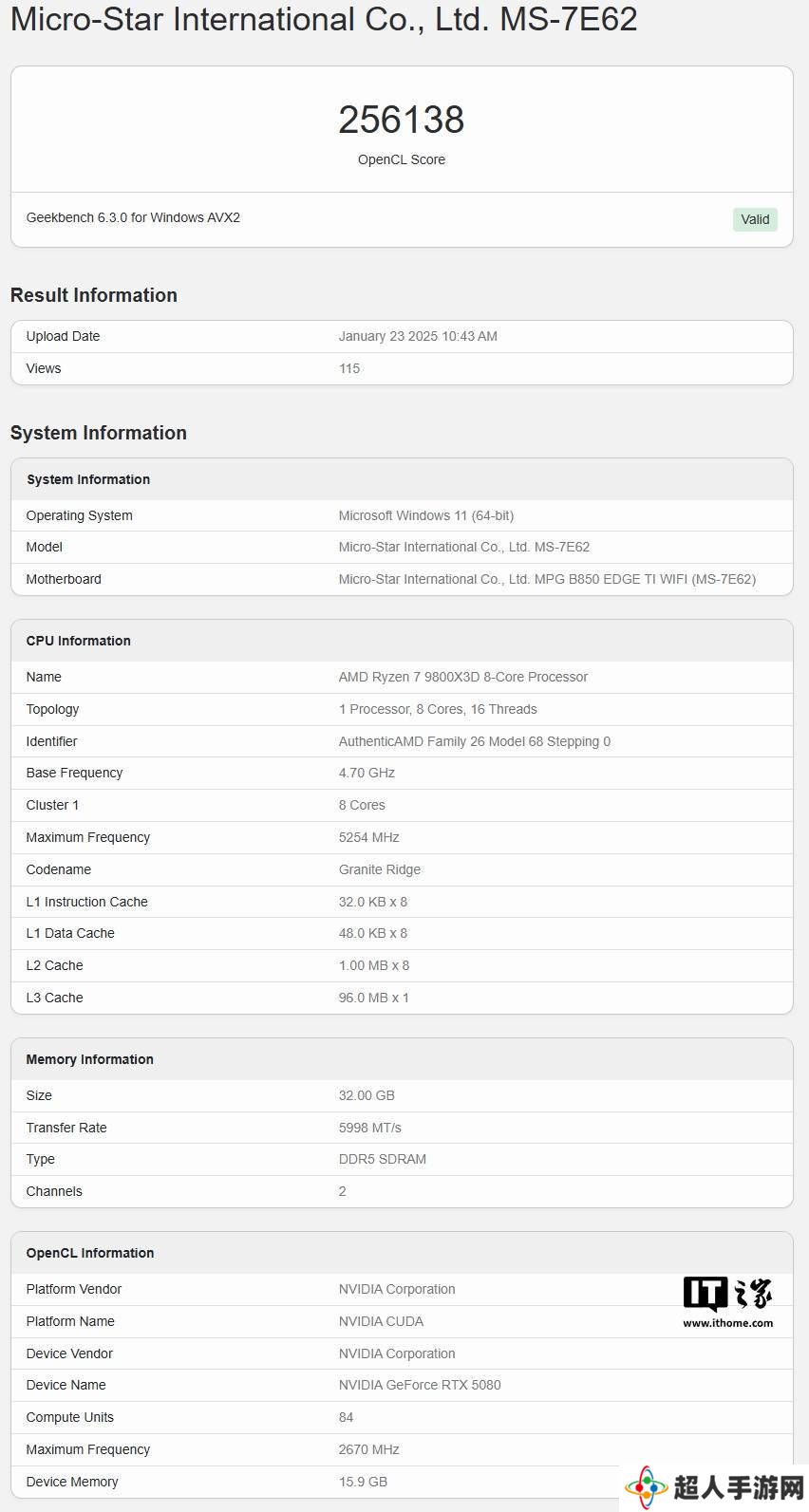Viewport: 809px width, 1512px height.
Task: Click the Codename value Granite Ridge
Action: coord(380,869)
